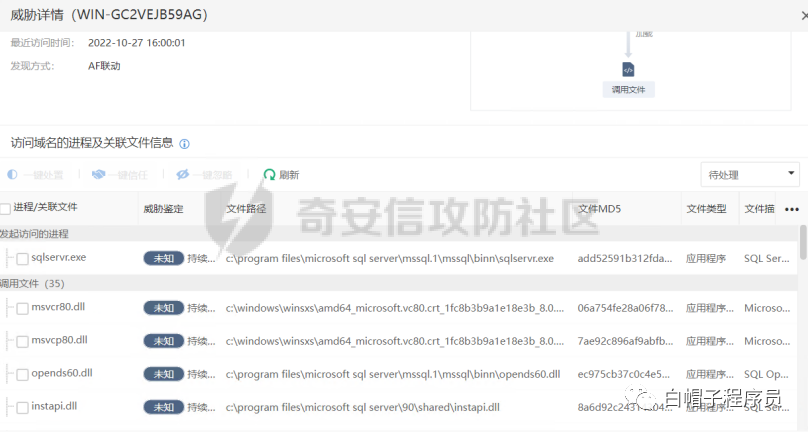Click the 文件描 column header
808x433 pixels.
coord(759,209)
